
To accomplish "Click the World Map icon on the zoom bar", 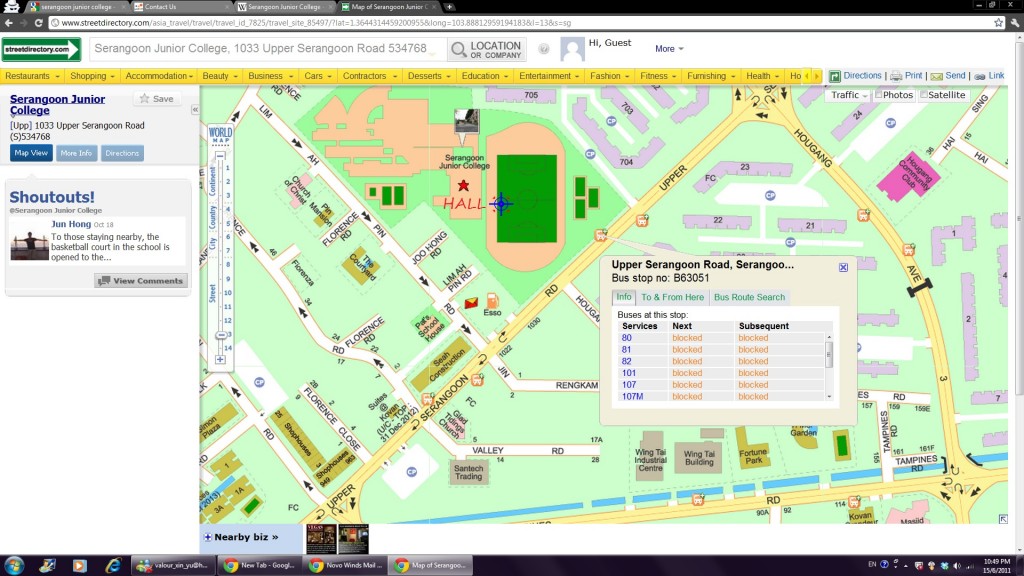I will [x=220, y=135].
